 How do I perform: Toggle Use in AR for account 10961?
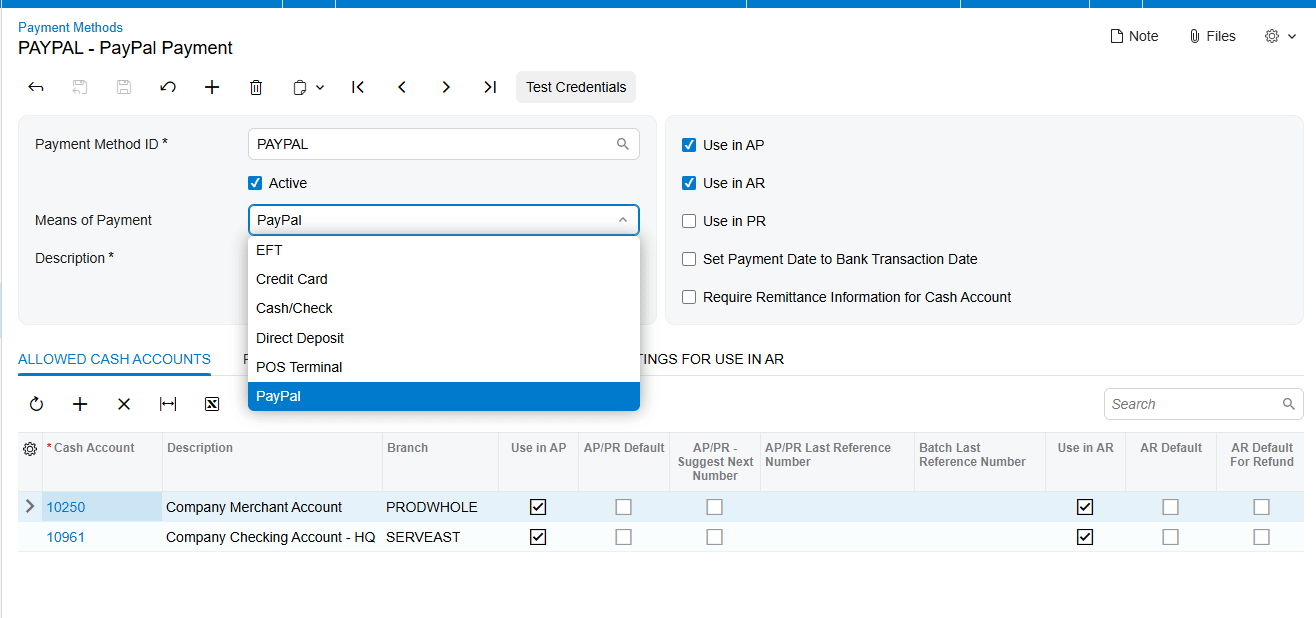point(1085,537)
